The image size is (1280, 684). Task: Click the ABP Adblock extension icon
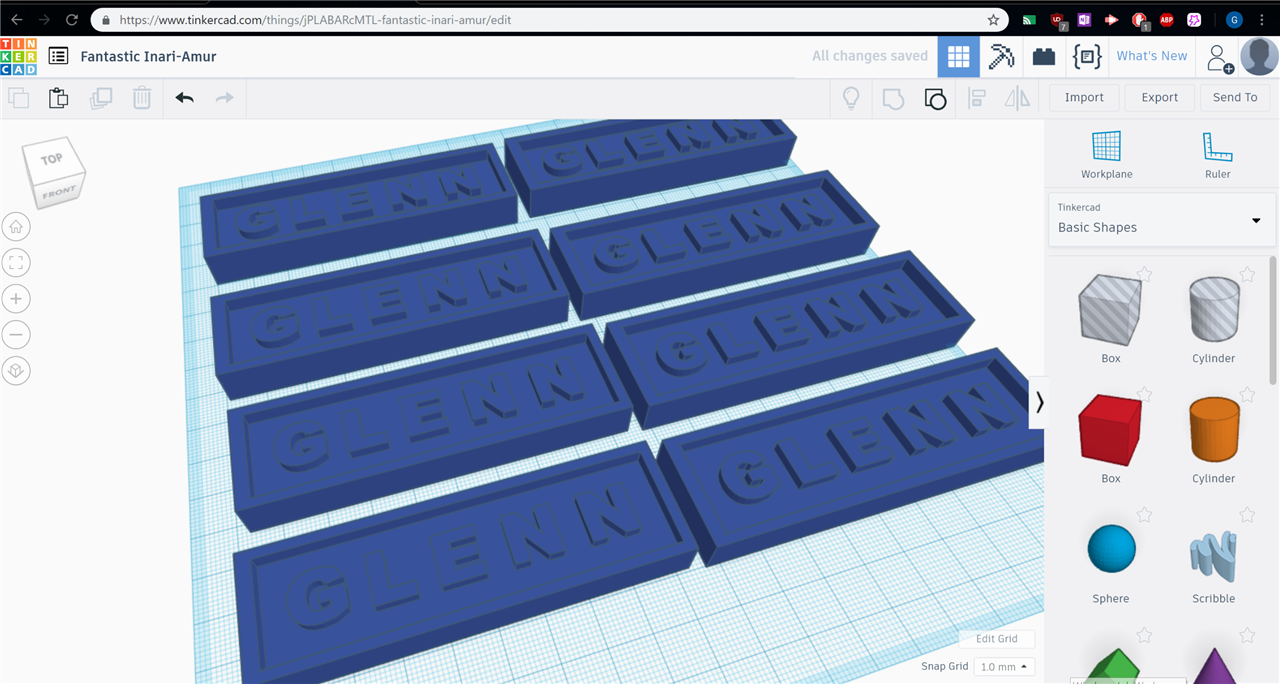pyautogui.click(x=1166, y=20)
